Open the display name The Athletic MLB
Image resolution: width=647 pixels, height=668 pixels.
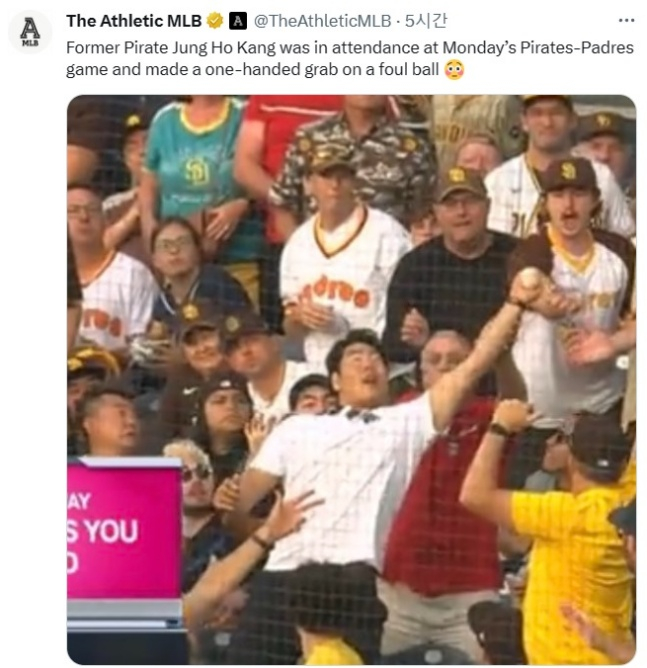(x=134, y=21)
